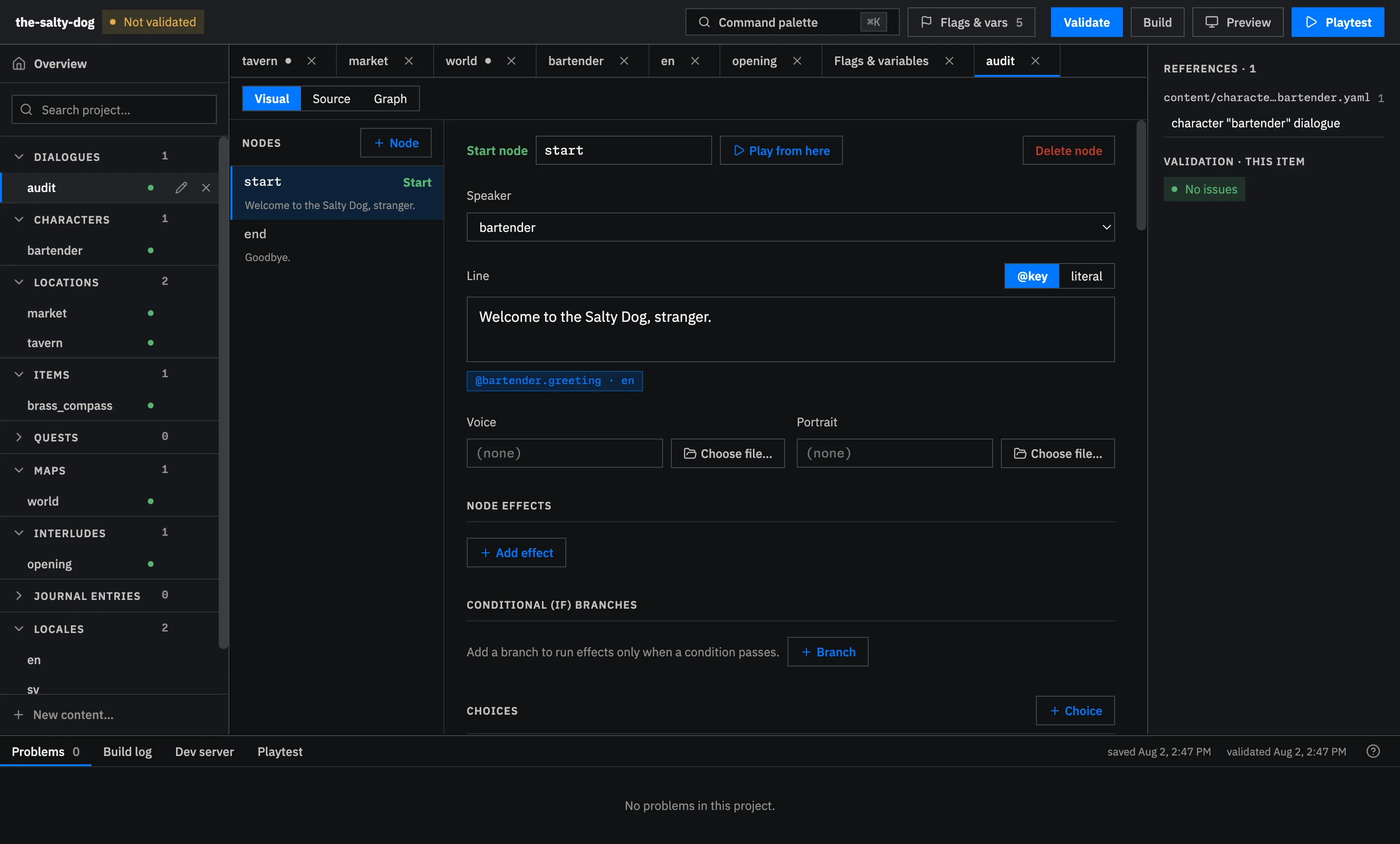Add a conditional Branch
The image size is (1400, 844).
[828, 651]
